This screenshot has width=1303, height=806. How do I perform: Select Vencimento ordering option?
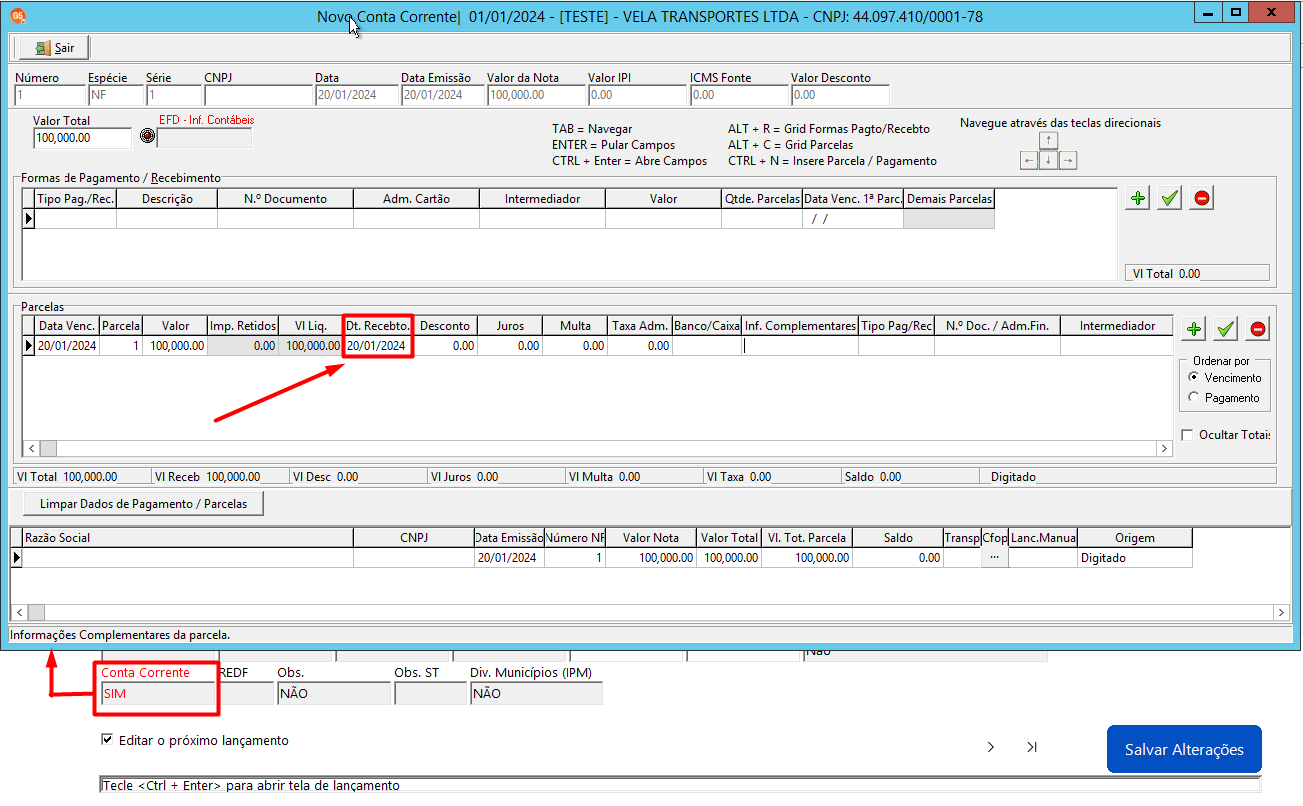coord(1193,378)
